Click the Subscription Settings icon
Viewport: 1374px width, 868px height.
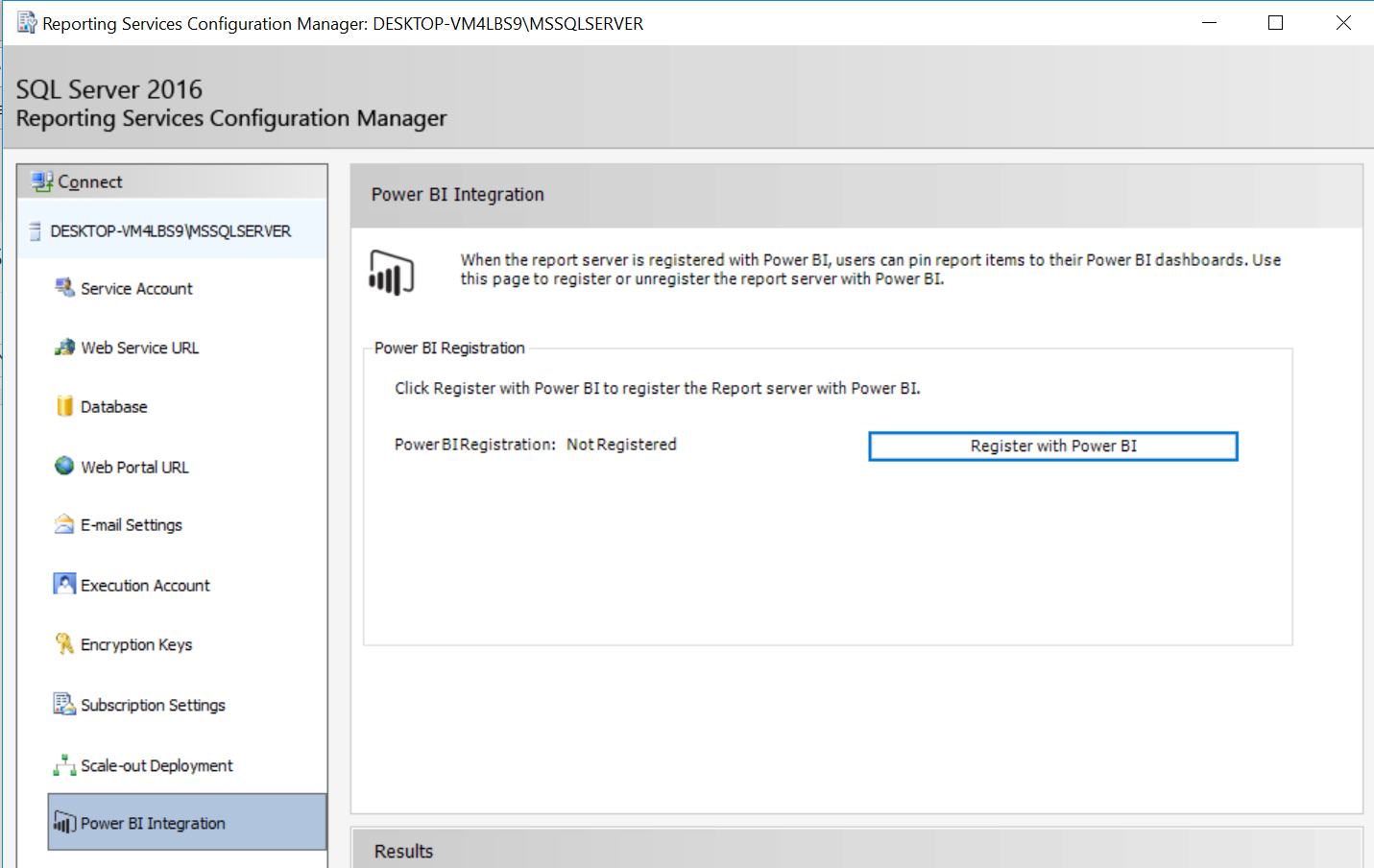click(x=64, y=704)
